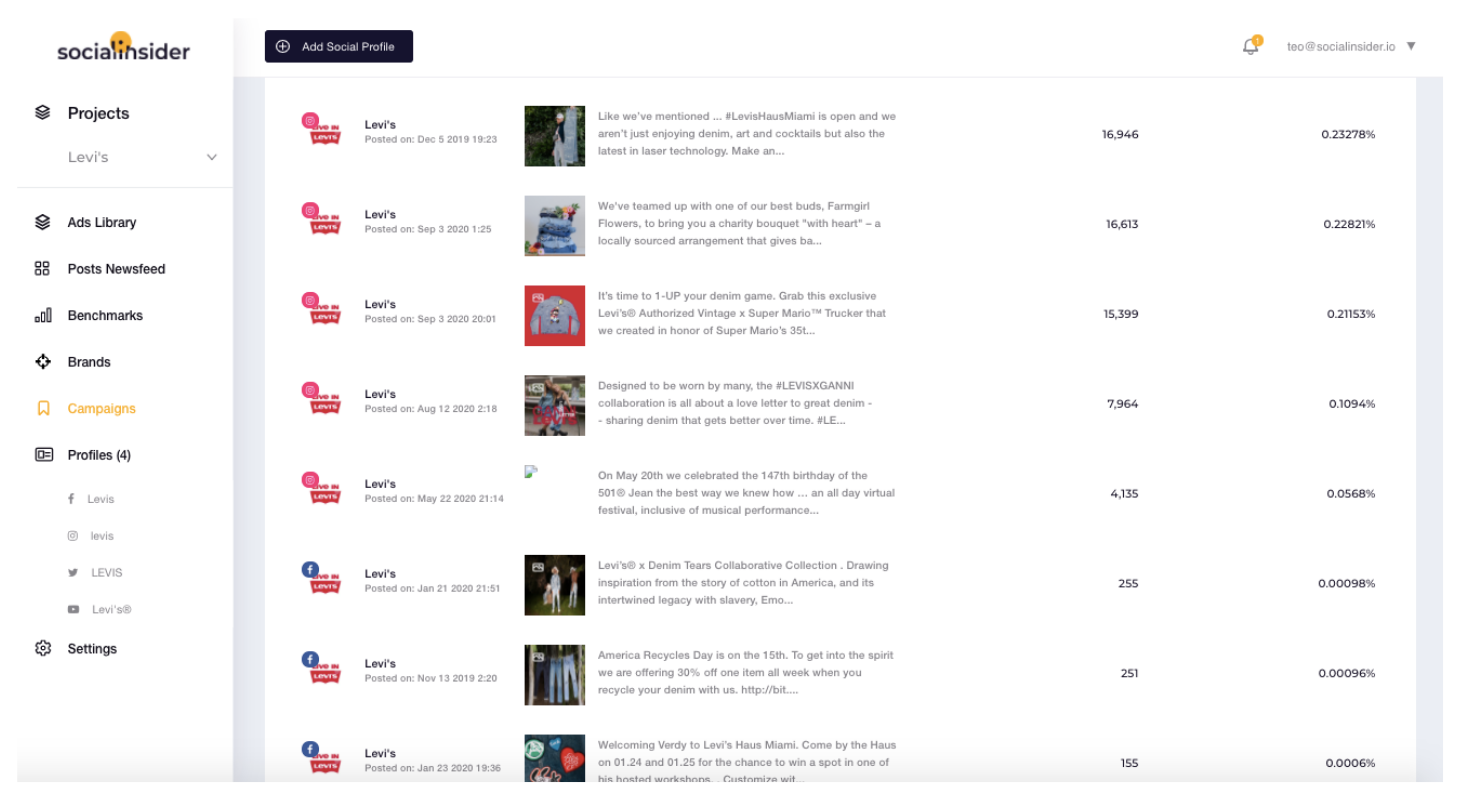Click the teo@socialinsider.io account email

1340,46
